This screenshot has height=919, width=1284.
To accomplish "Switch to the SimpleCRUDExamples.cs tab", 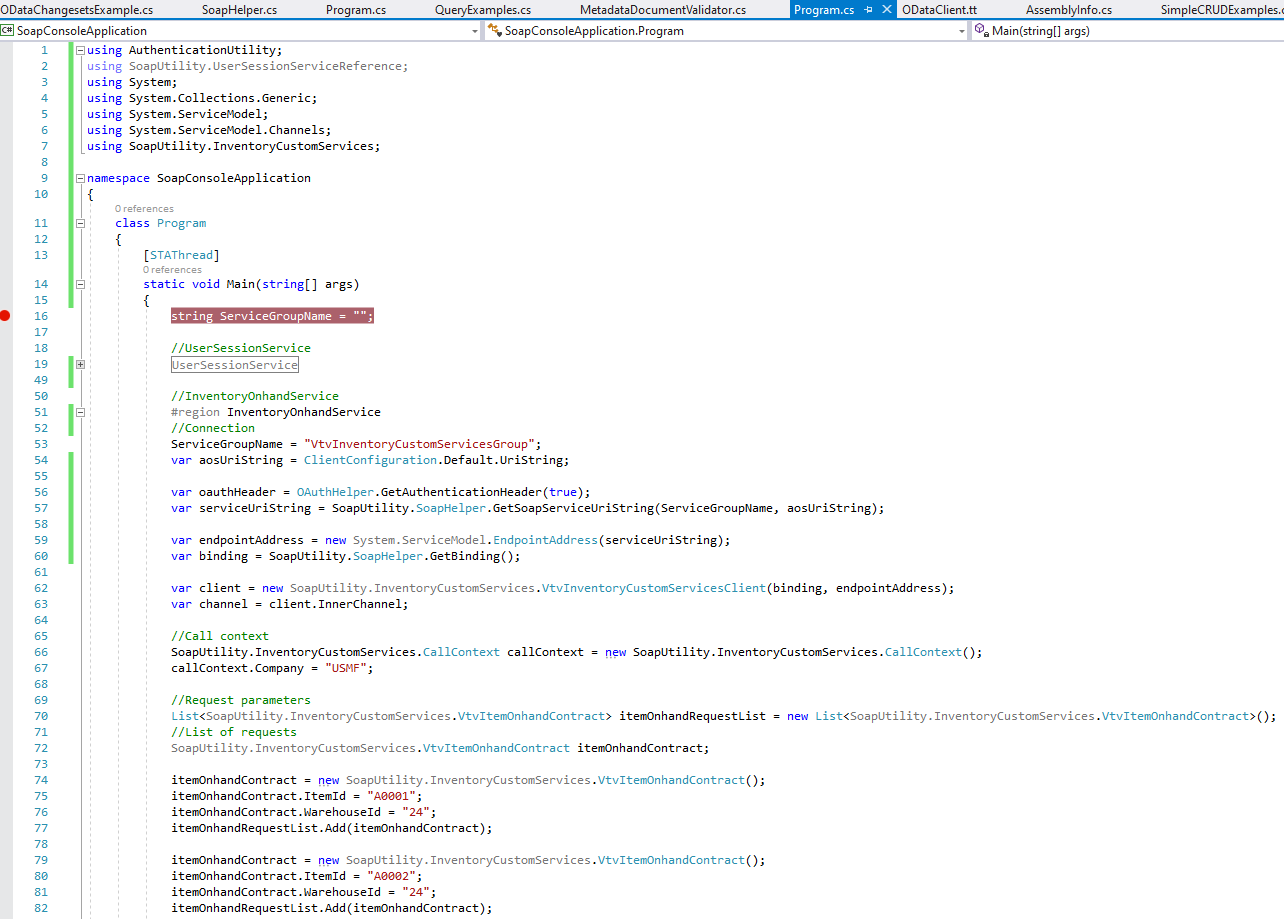I will [x=1221, y=9].
